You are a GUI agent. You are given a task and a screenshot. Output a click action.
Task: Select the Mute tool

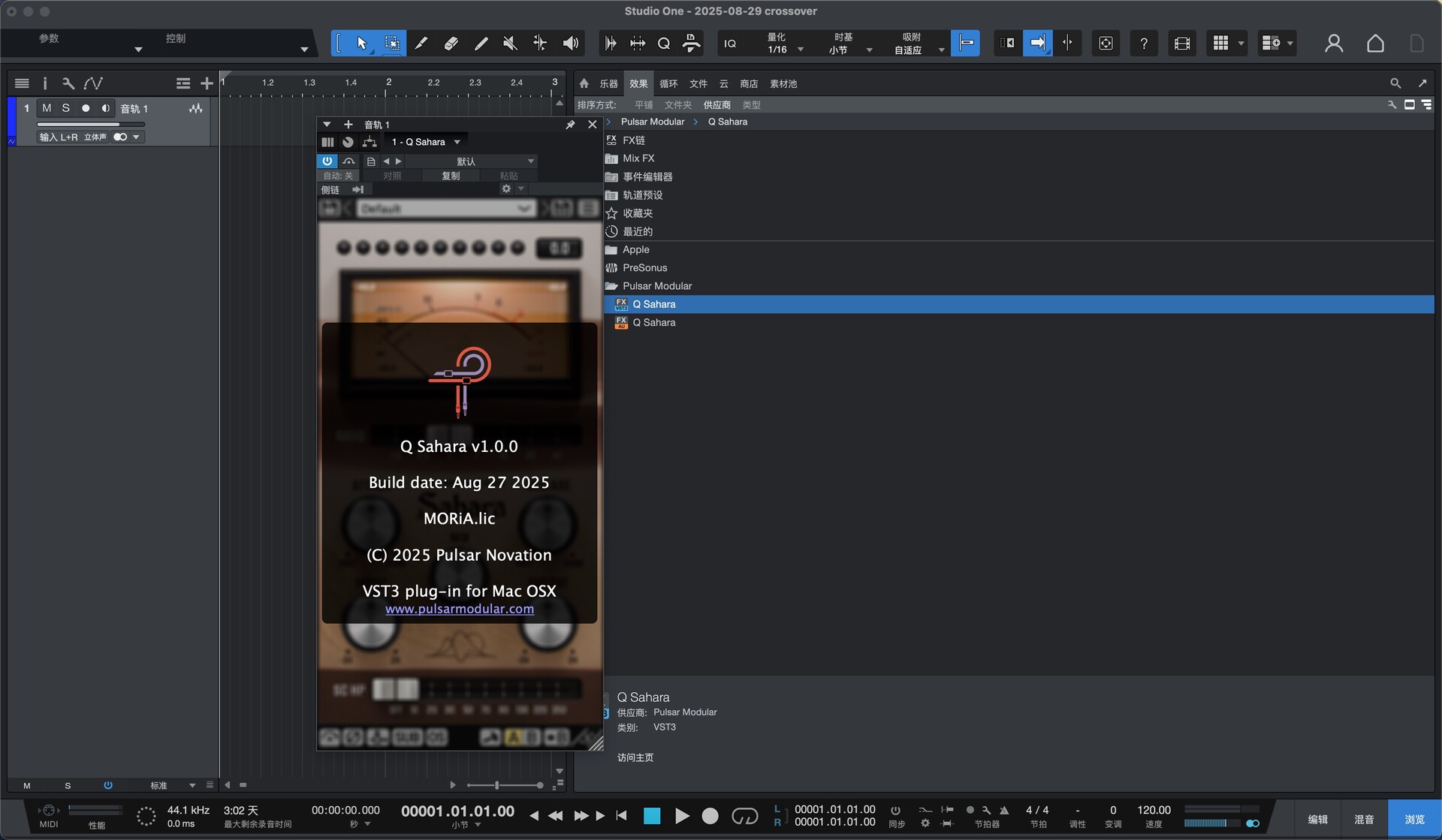coord(510,44)
